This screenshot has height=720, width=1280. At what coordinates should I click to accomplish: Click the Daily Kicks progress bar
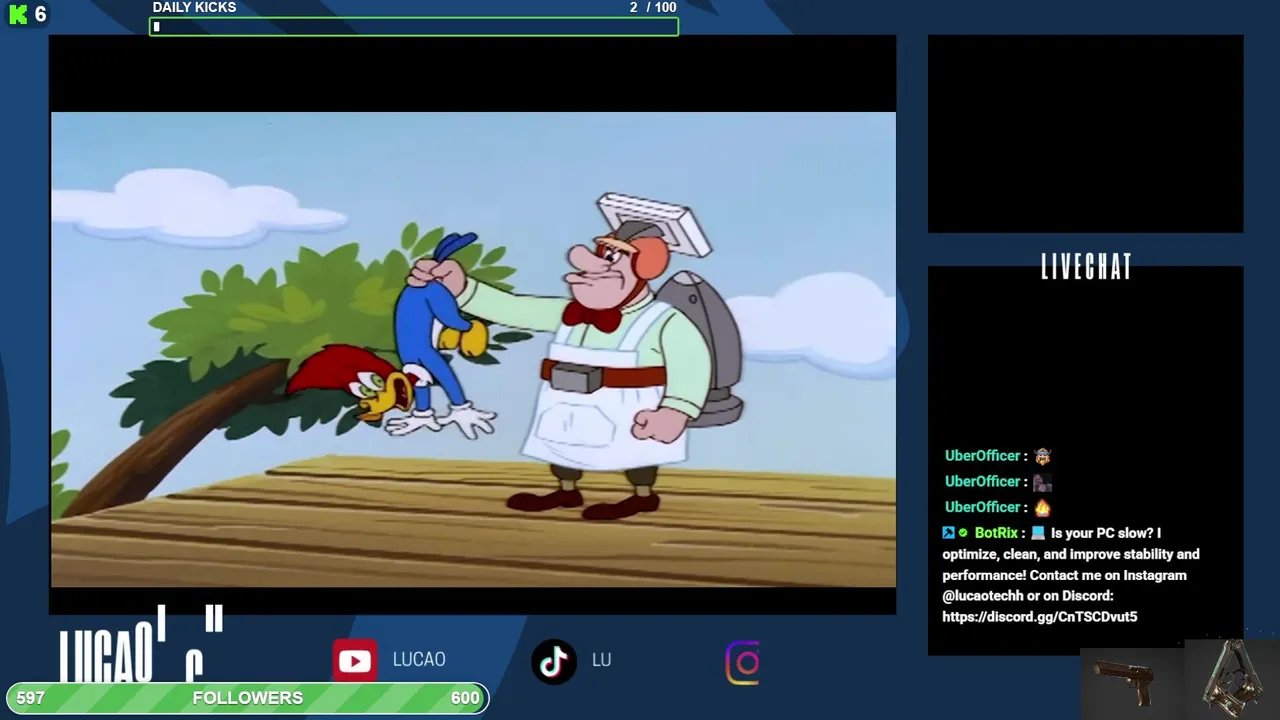coord(414,27)
